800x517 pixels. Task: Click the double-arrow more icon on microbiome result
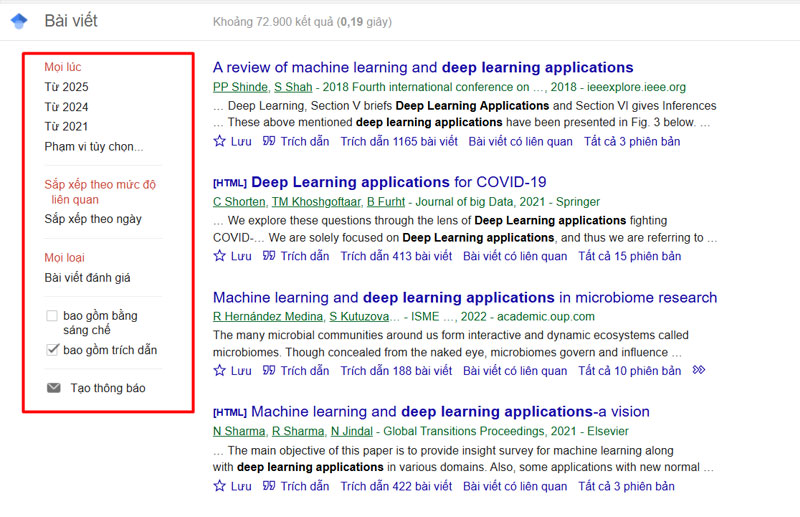click(x=698, y=371)
